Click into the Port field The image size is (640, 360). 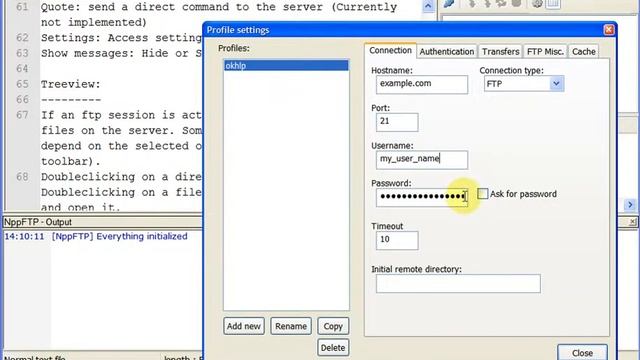click(x=397, y=122)
